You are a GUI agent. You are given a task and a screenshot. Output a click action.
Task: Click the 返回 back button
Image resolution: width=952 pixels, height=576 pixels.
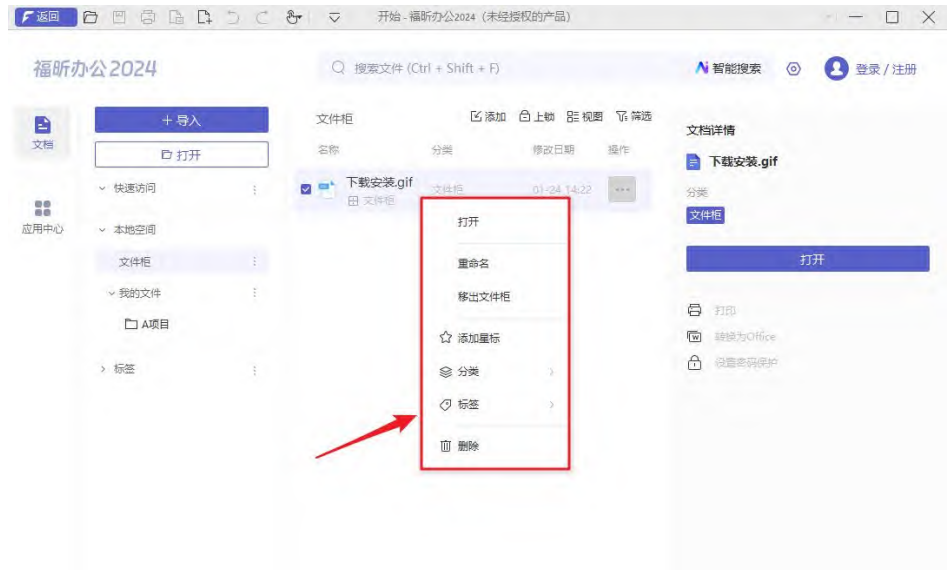(46, 17)
